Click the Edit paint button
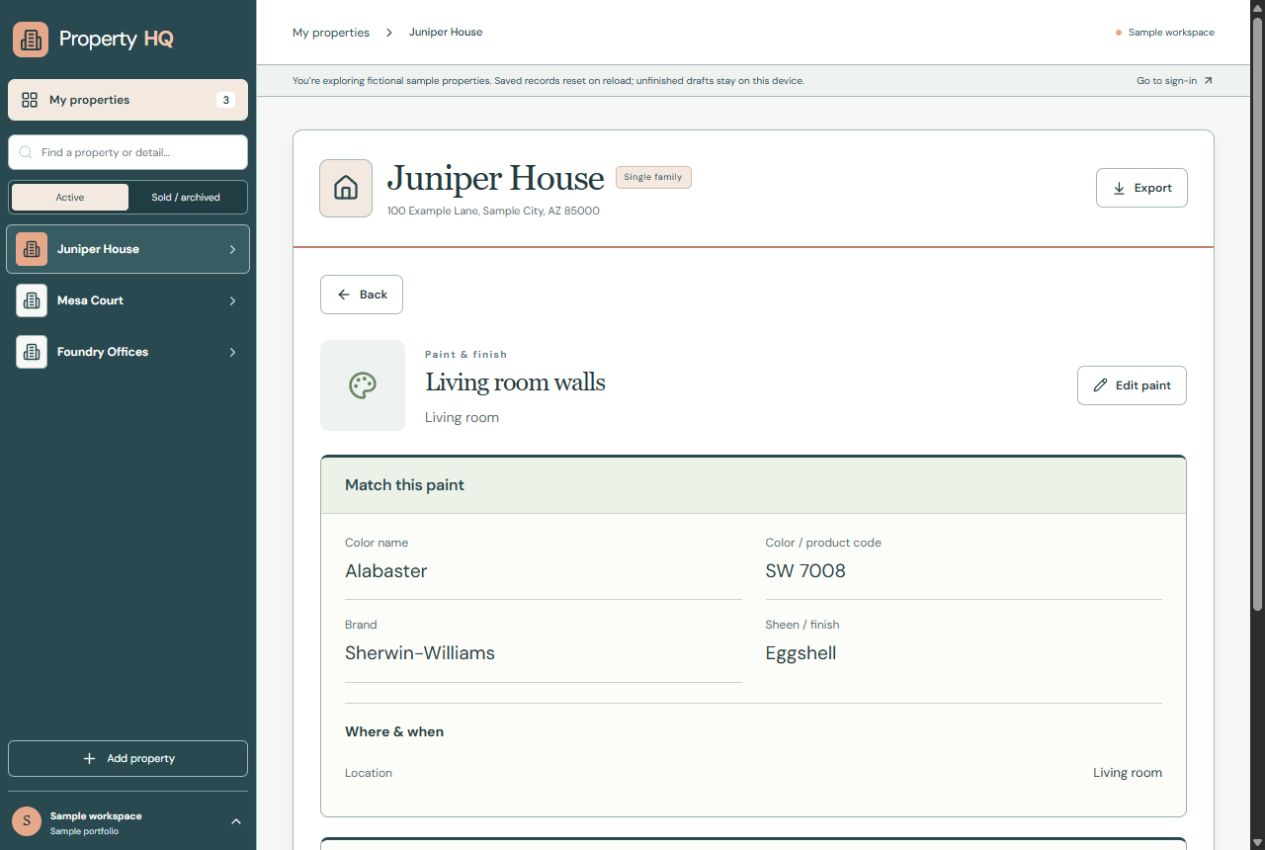 pos(1132,385)
